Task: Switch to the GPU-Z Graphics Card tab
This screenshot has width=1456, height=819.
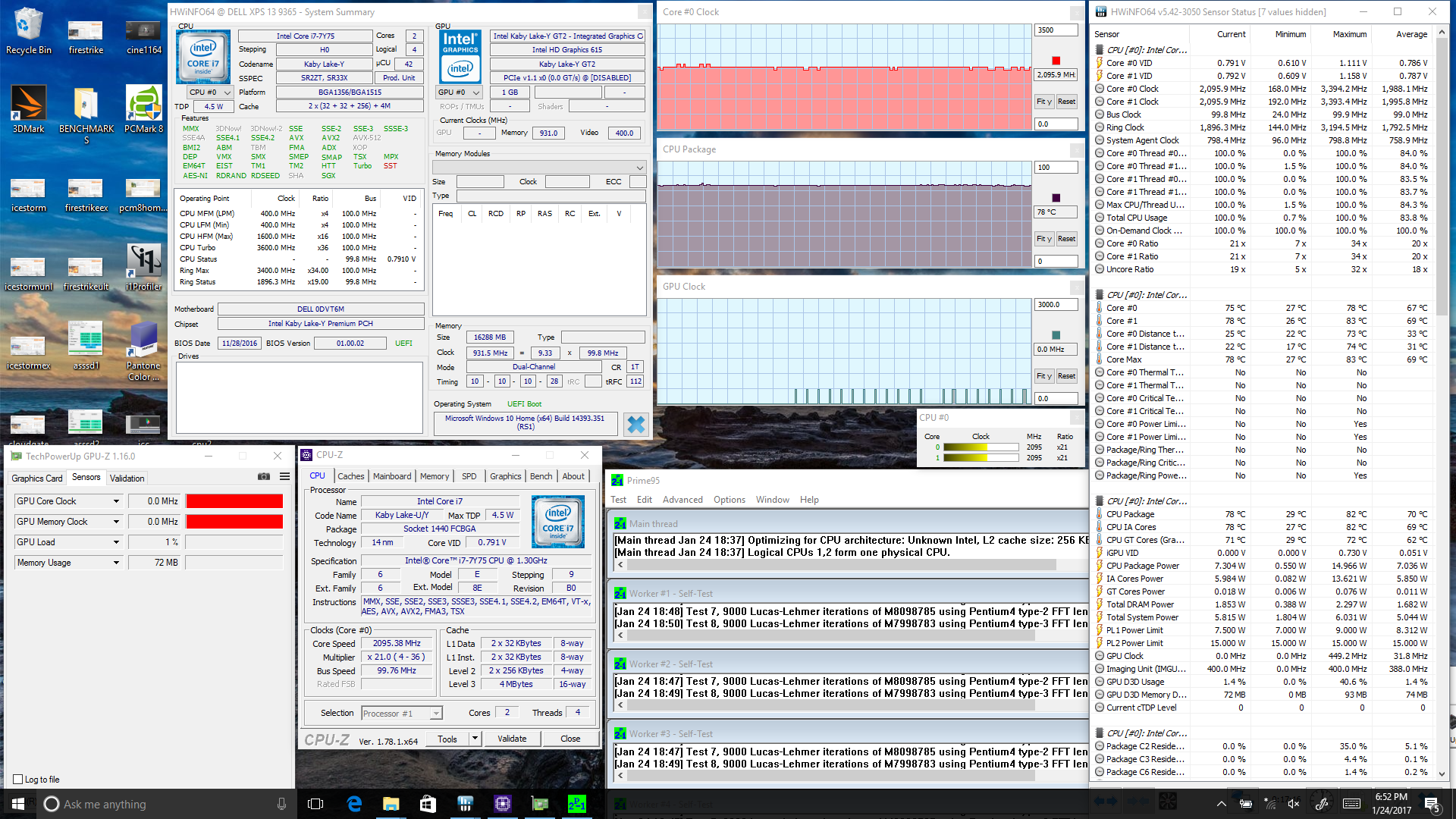Action: coord(37,478)
